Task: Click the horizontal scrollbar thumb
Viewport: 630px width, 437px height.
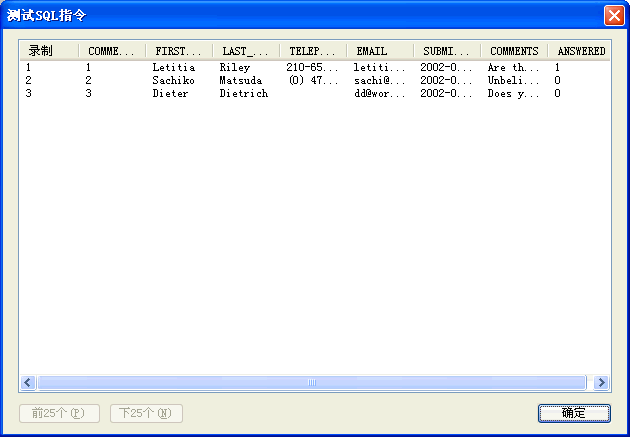Action: click(312, 382)
